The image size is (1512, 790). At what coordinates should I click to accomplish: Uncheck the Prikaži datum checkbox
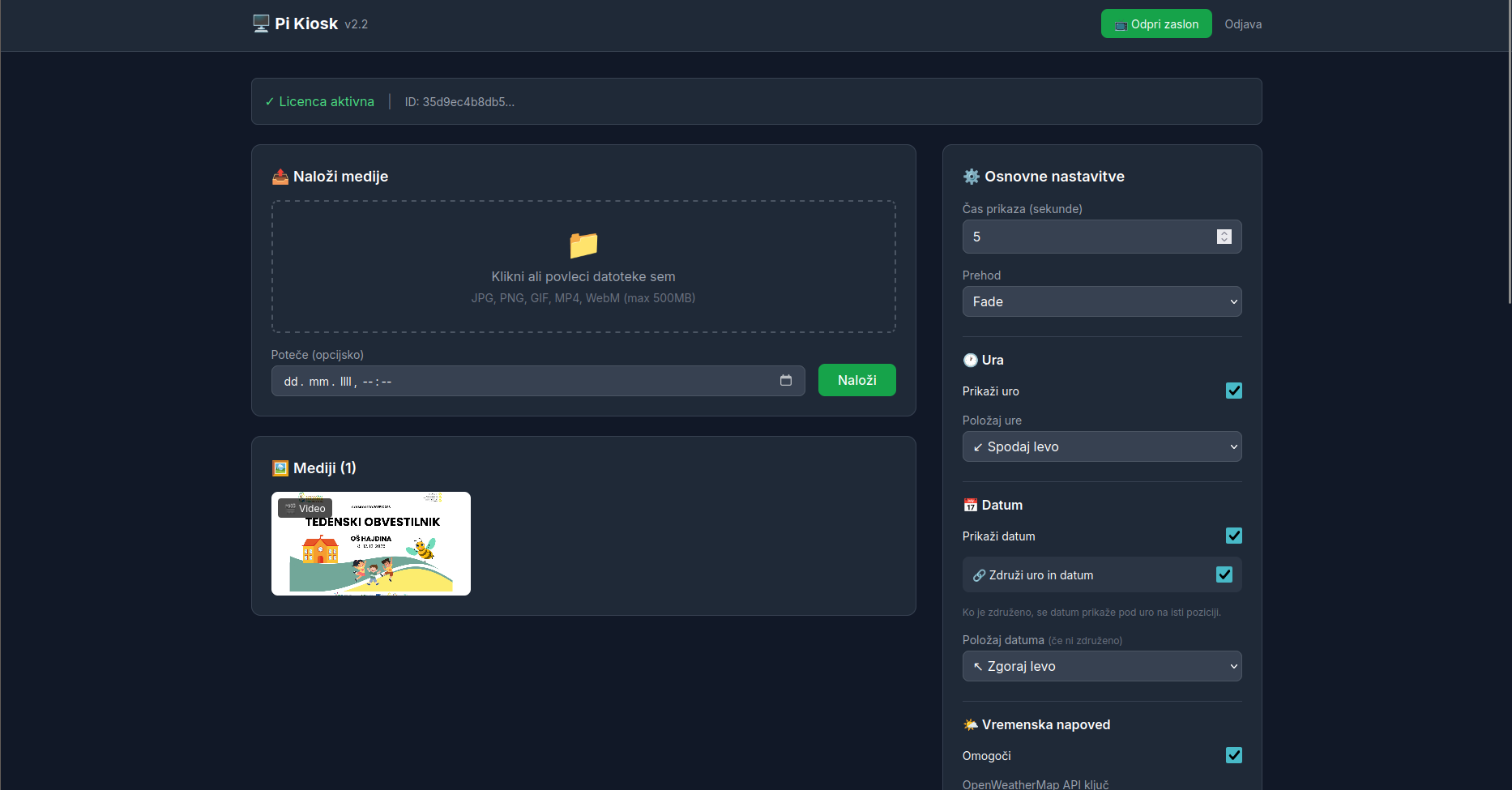(x=1233, y=536)
